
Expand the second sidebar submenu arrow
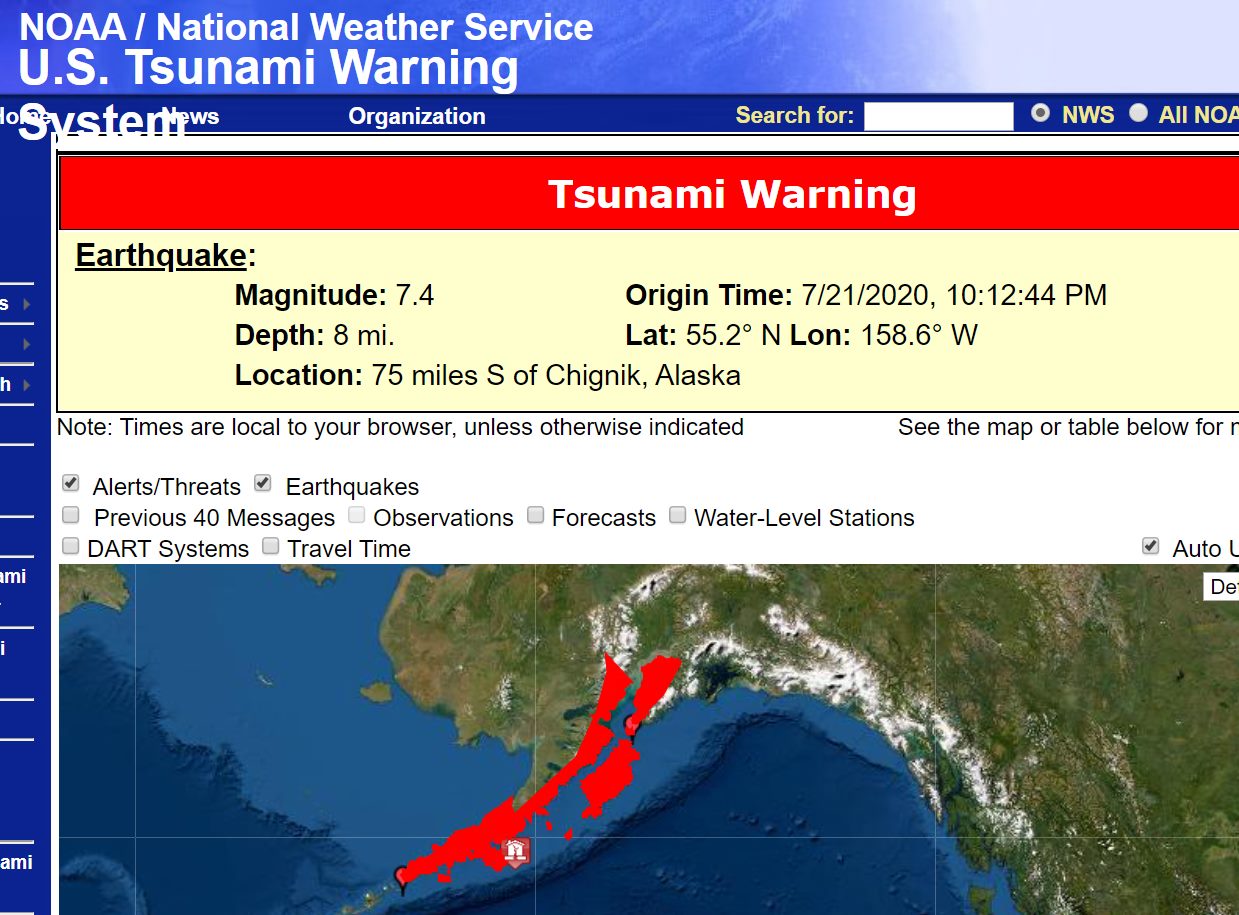tap(26, 344)
